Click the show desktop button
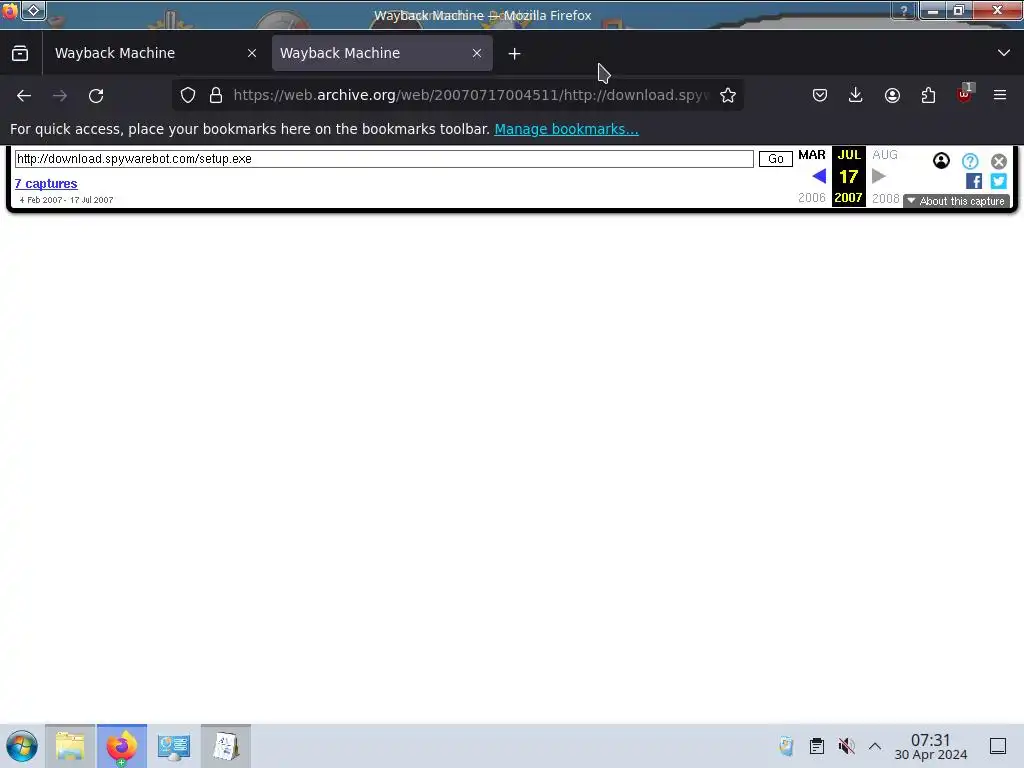 (x=998, y=746)
